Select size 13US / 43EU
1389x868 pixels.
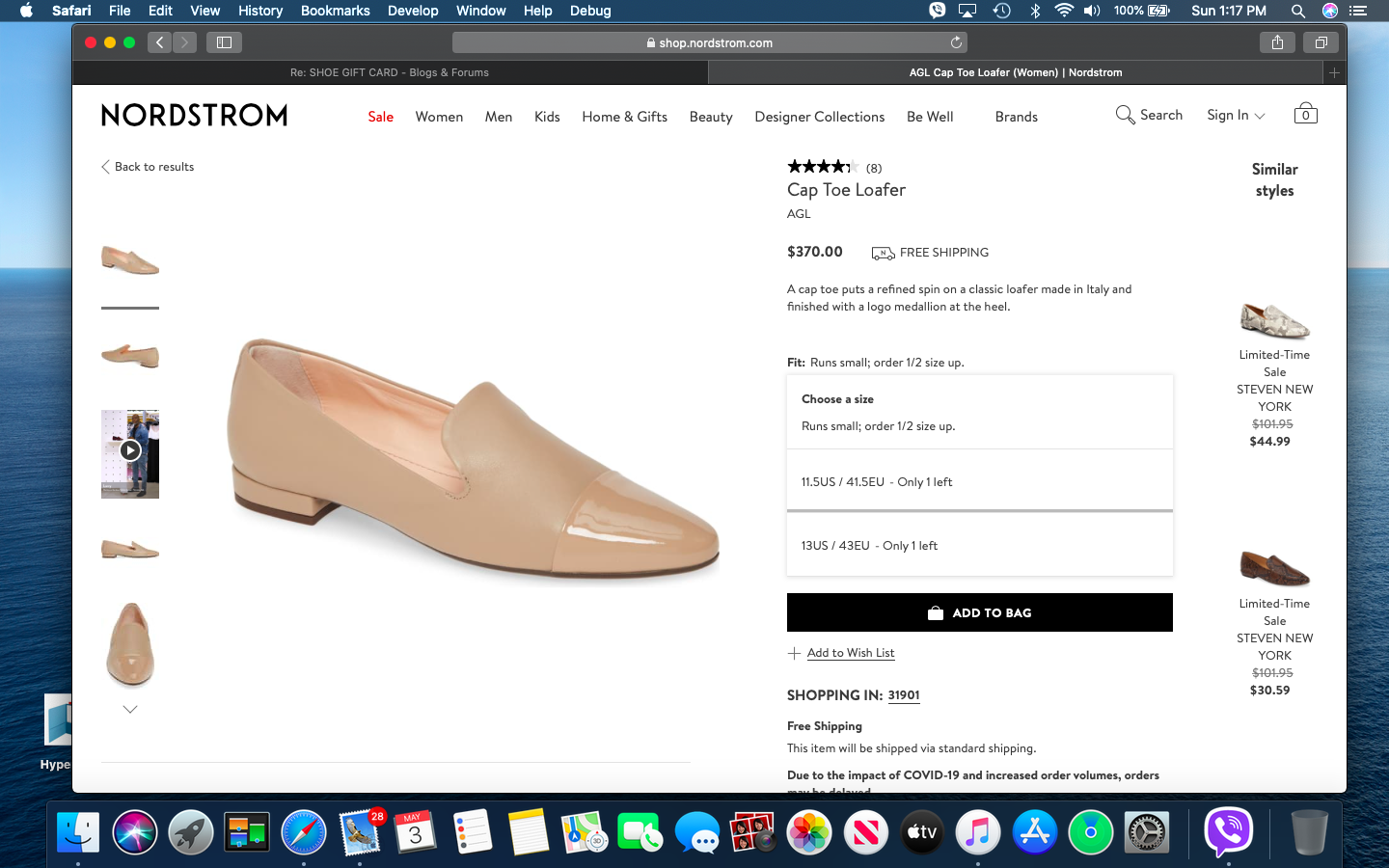tap(979, 545)
